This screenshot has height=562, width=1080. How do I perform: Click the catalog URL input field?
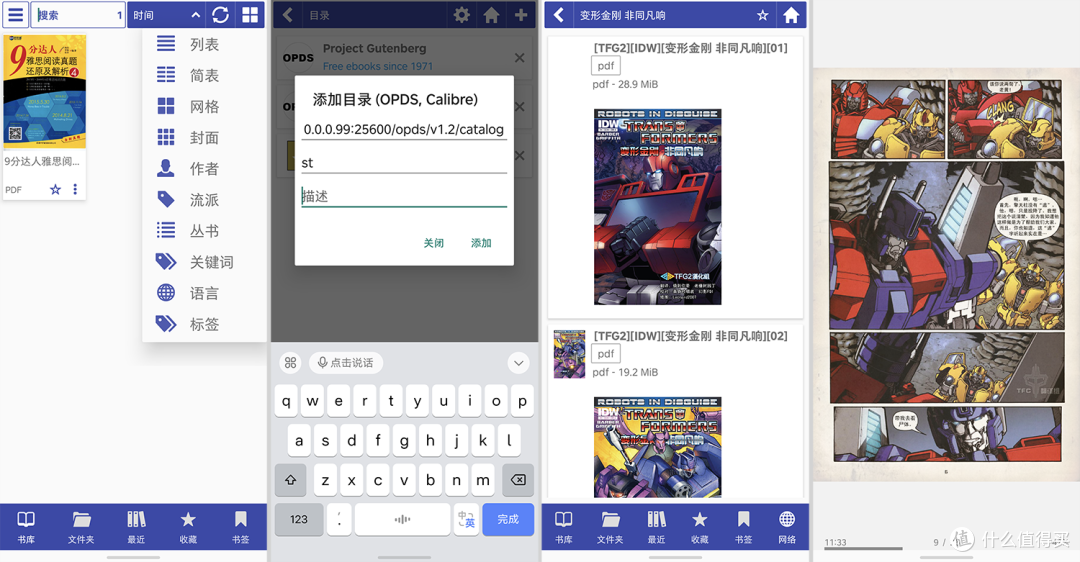click(404, 129)
